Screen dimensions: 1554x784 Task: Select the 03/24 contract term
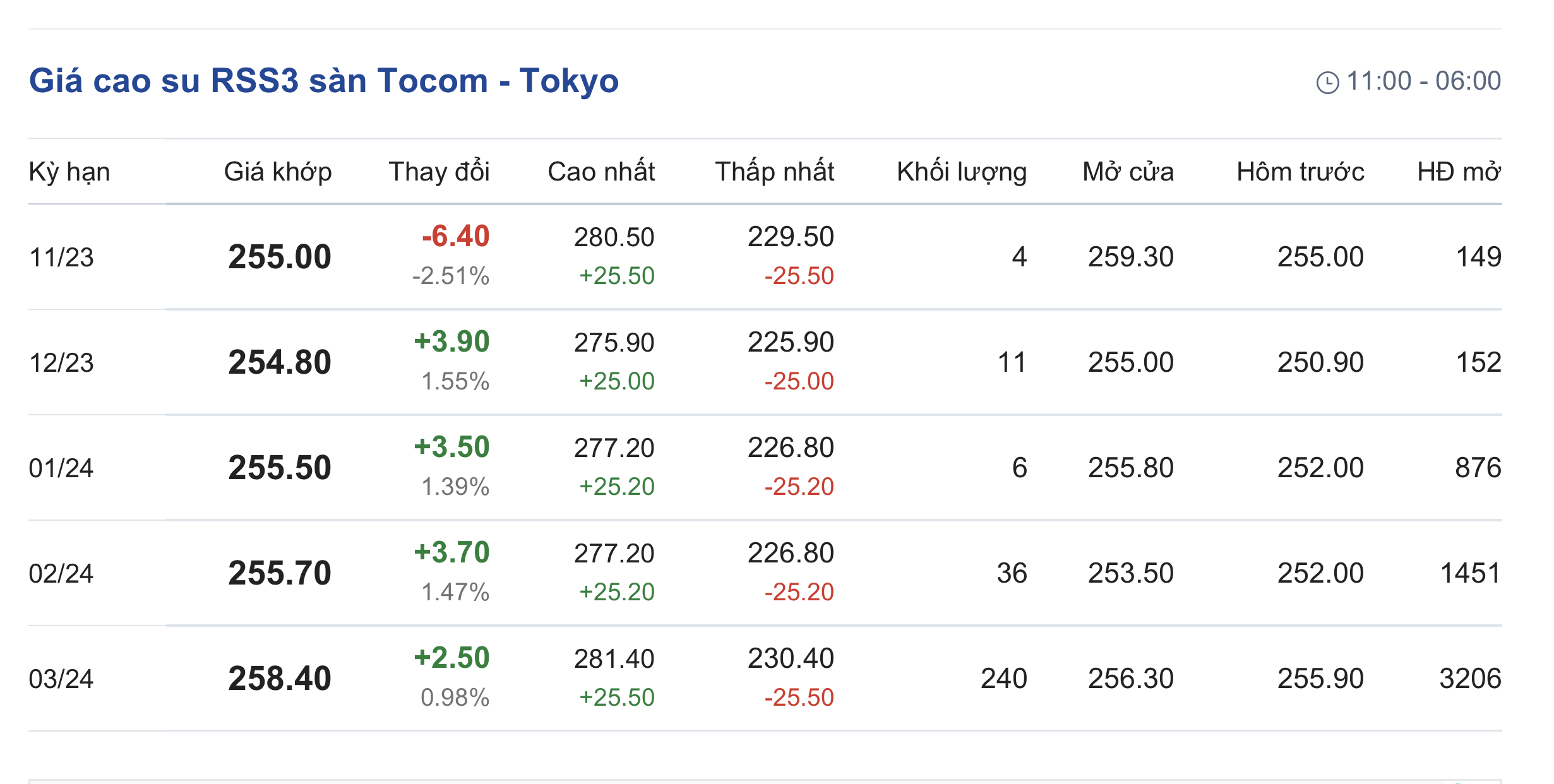tap(61, 679)
